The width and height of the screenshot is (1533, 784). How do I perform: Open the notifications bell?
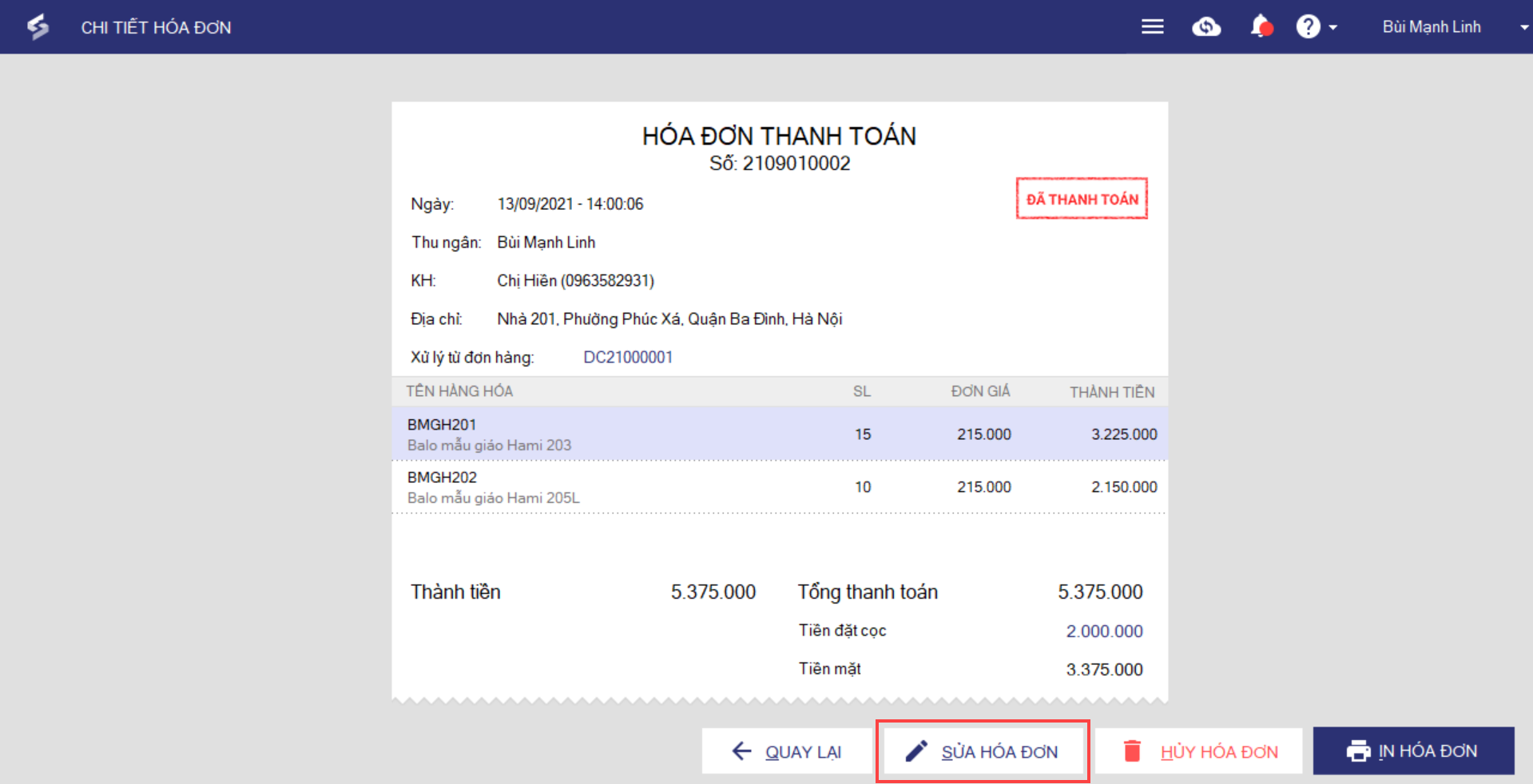1261,27
